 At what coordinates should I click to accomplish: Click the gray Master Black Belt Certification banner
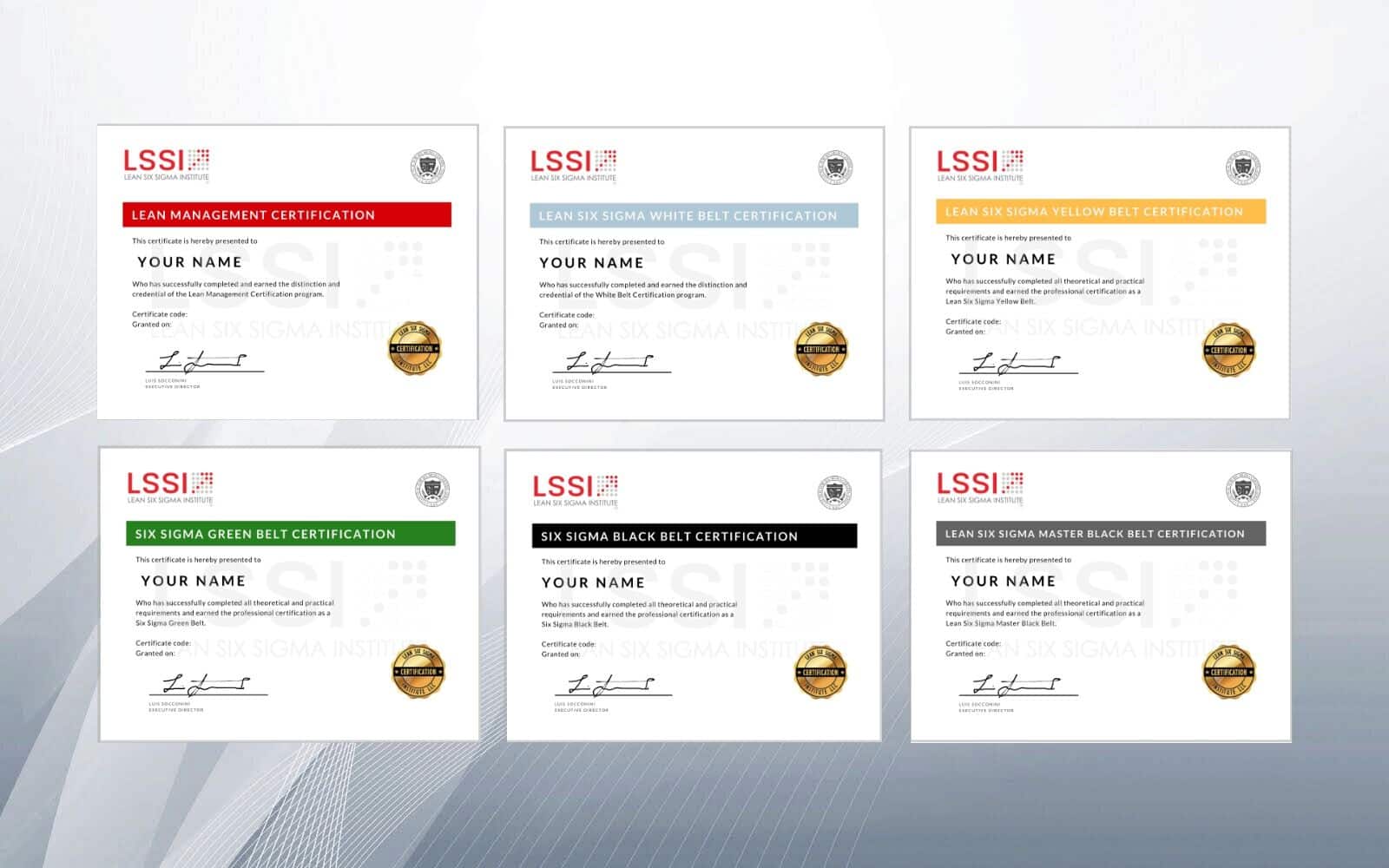1100,534
